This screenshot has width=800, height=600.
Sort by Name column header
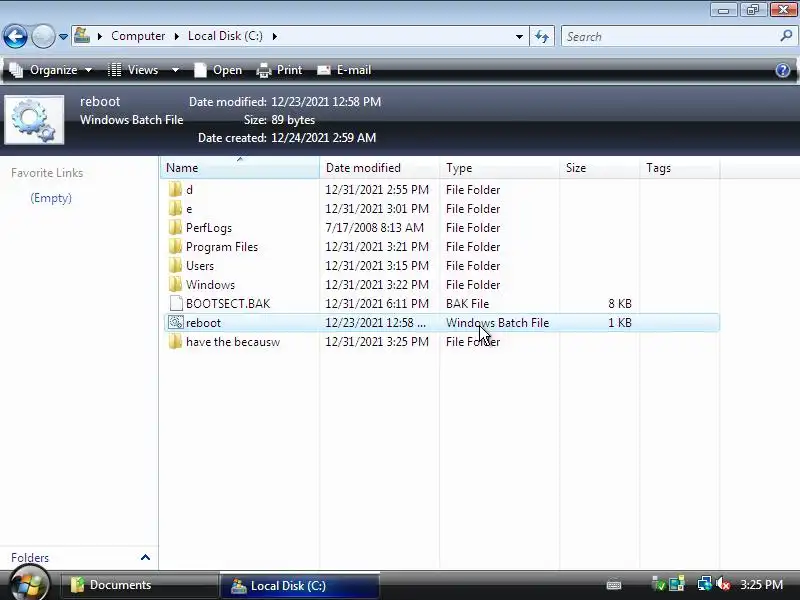coord(240,168)
